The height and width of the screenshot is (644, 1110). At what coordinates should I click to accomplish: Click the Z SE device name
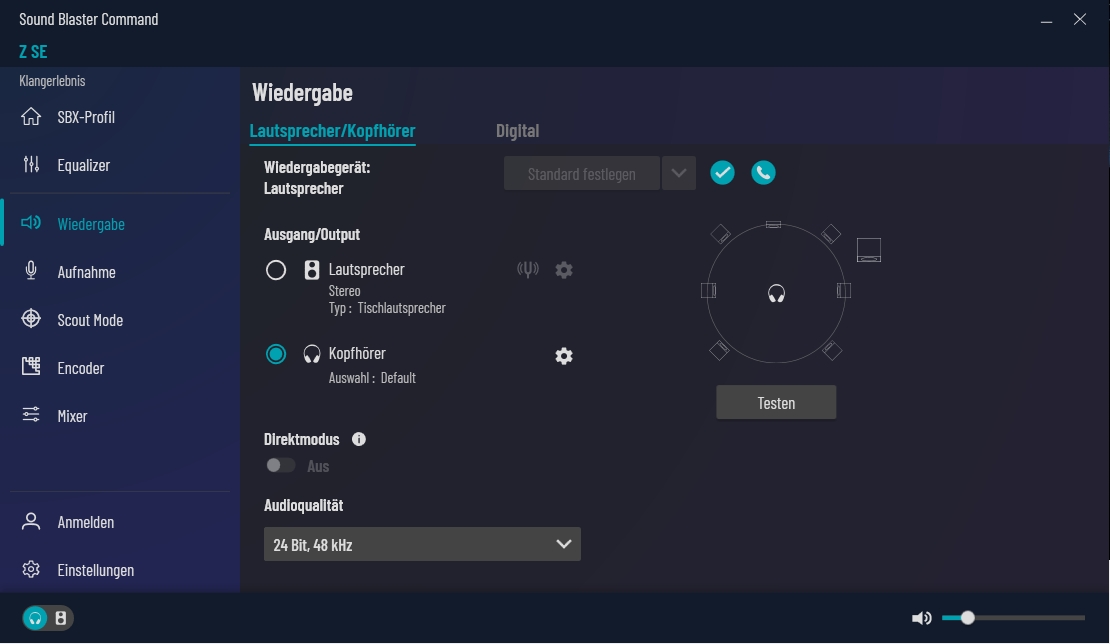point(33,52)
